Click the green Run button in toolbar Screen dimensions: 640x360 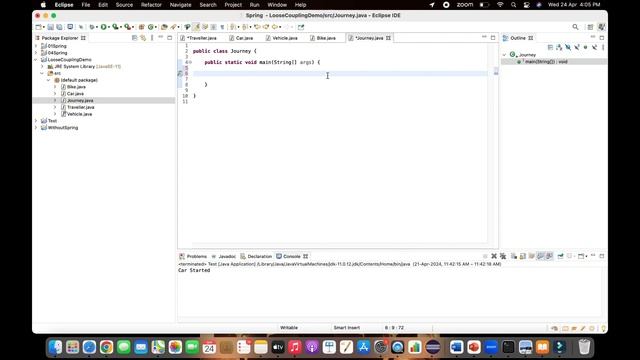coord(104,27)
